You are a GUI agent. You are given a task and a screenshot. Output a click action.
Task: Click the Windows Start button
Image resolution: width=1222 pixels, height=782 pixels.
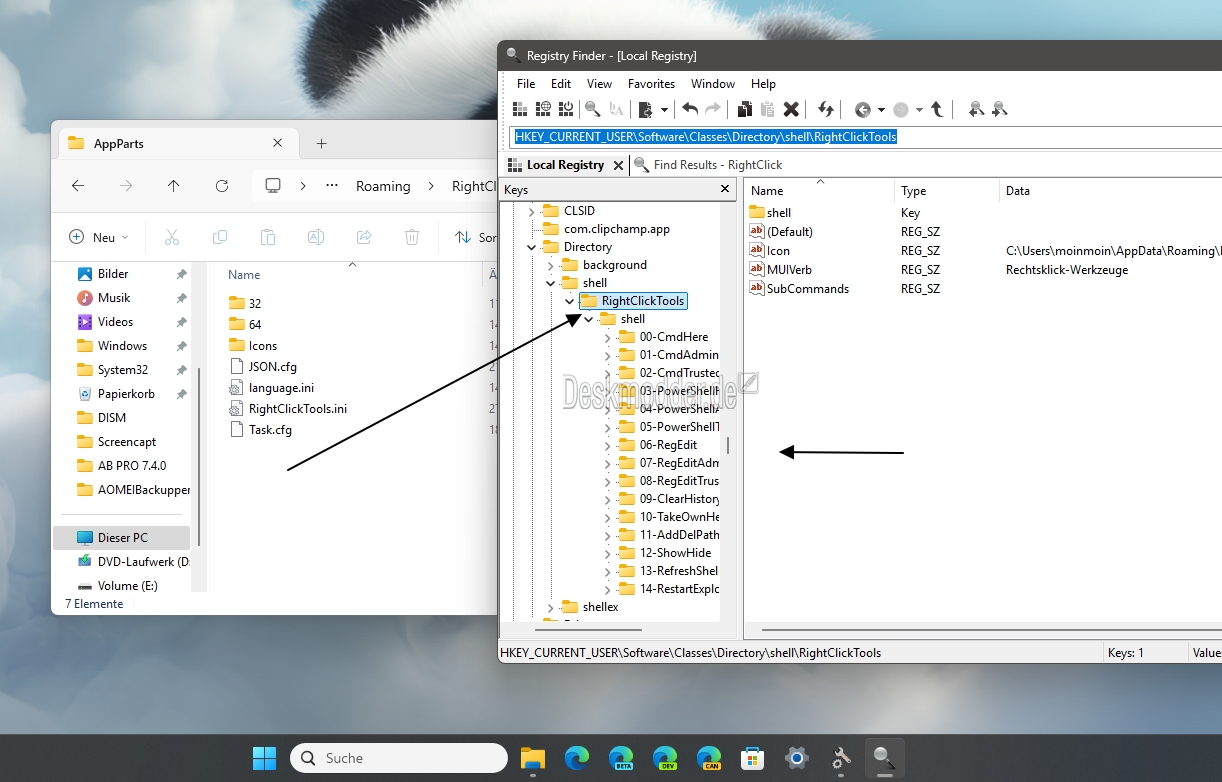coord(264,758)
